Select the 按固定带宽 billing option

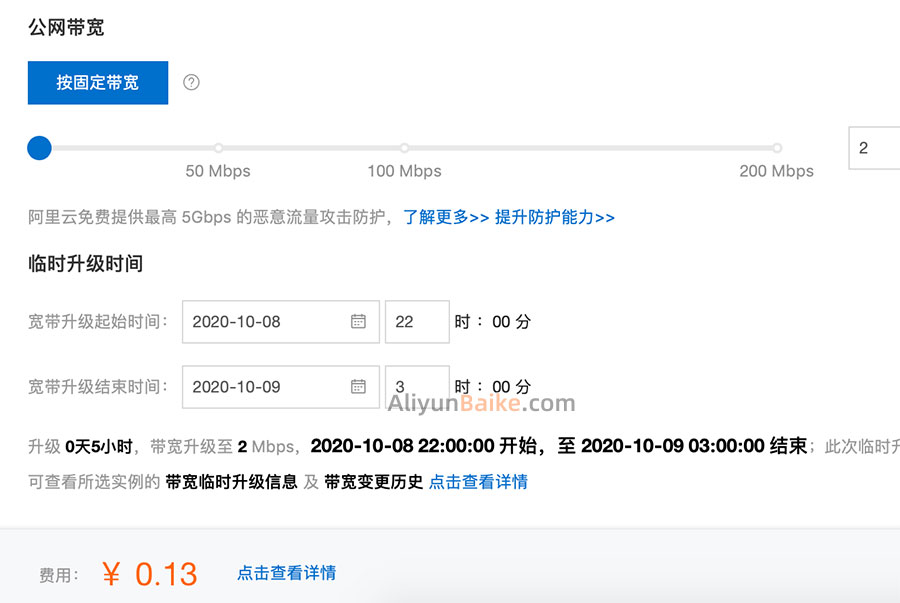[x=98, y=83]
